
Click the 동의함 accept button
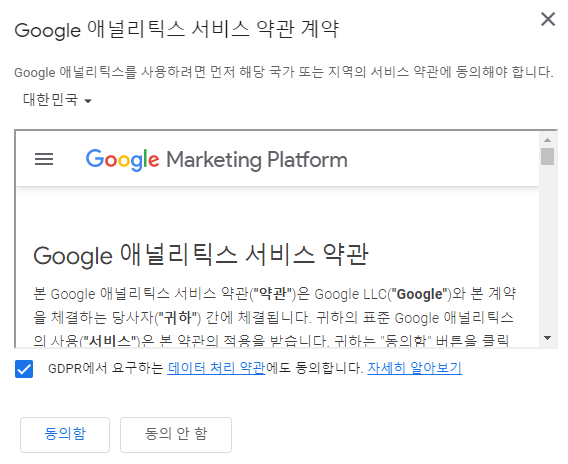tap(65, 434)
